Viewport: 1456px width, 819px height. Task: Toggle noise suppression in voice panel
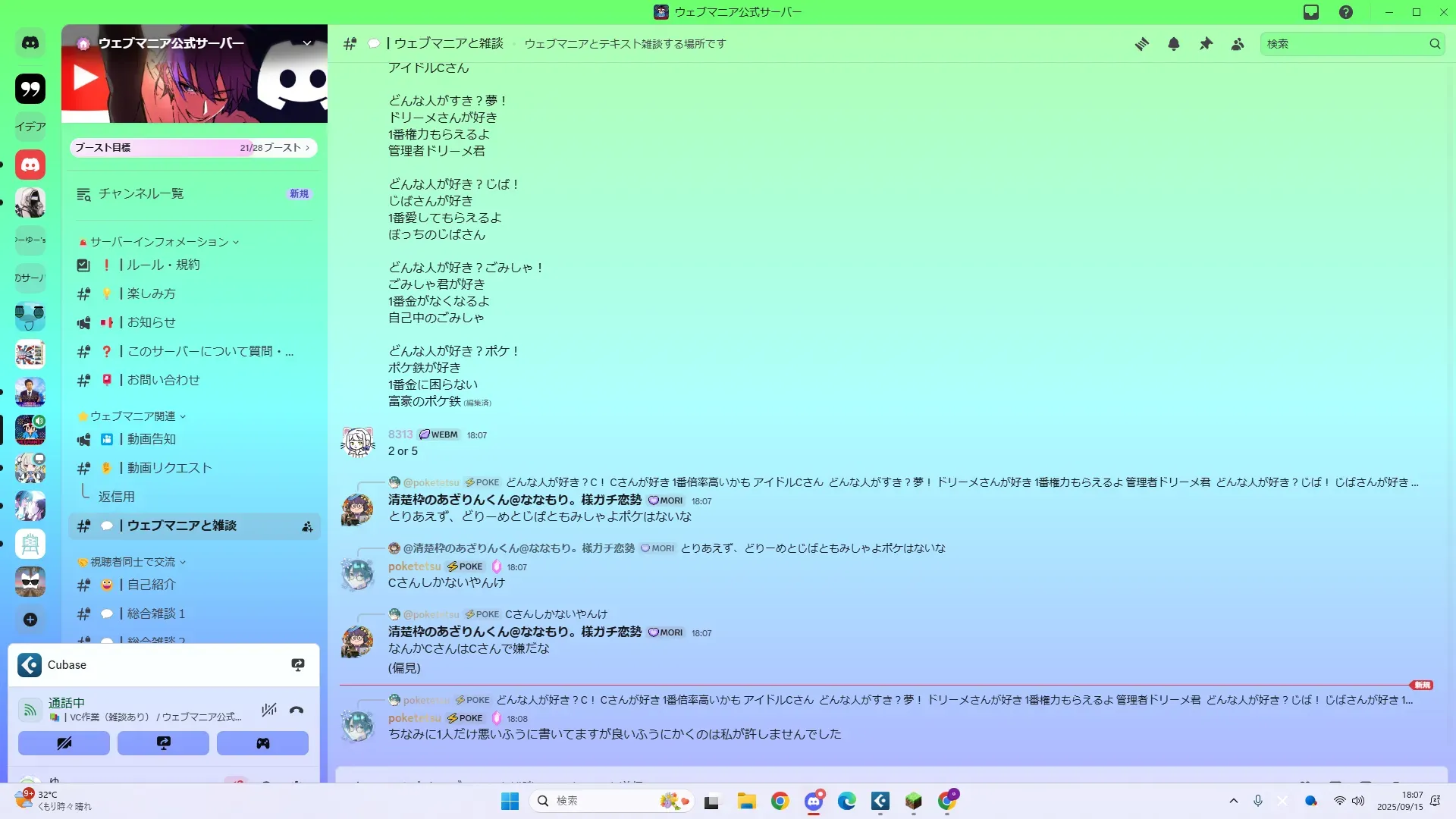coord(268,710)
